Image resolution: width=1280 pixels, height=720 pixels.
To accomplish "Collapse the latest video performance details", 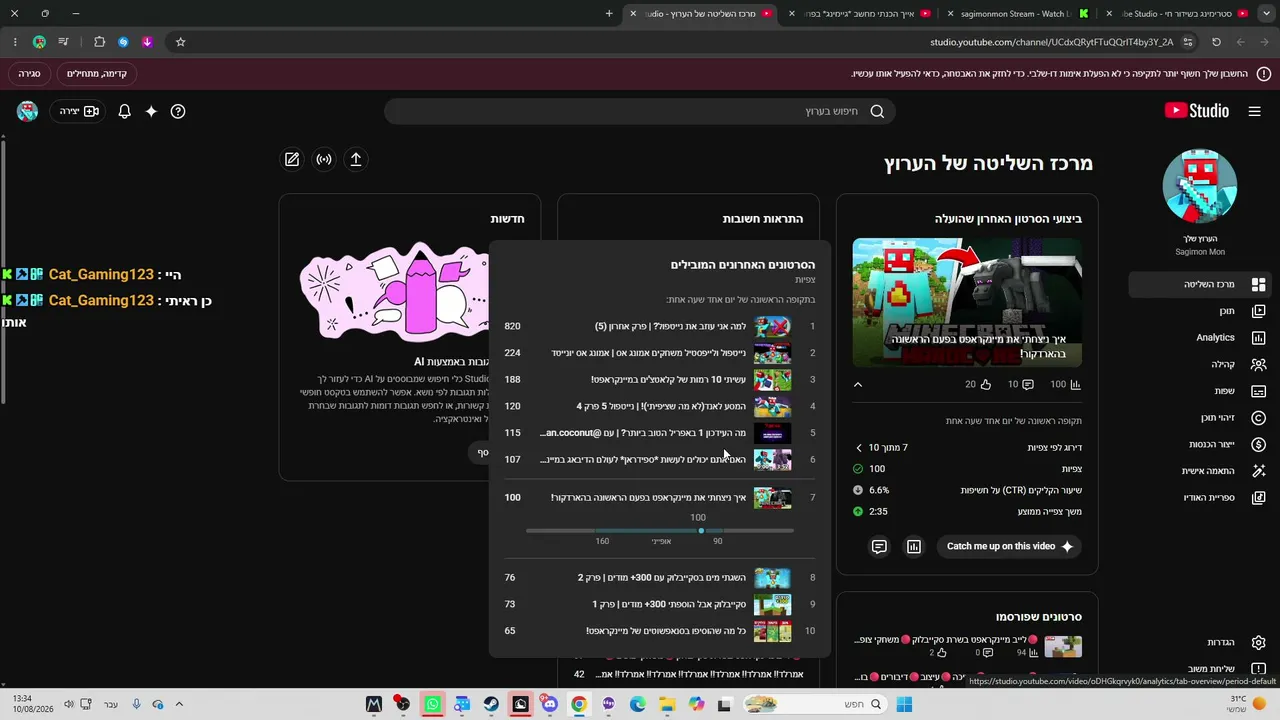I will tap(857, 384).
